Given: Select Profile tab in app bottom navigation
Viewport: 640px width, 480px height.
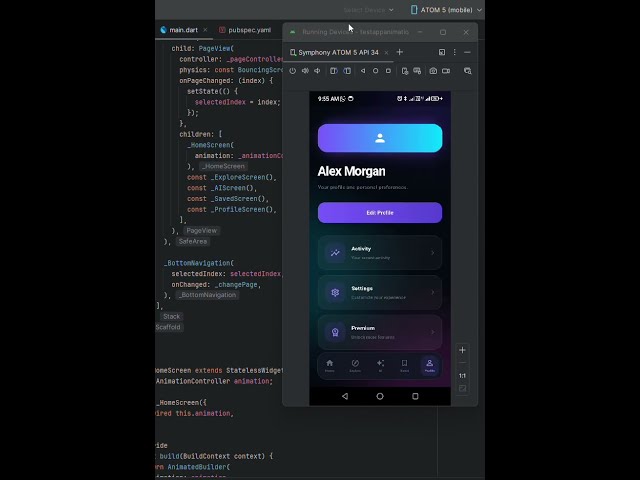Looking at the screenshot, I should pos(429,366).
